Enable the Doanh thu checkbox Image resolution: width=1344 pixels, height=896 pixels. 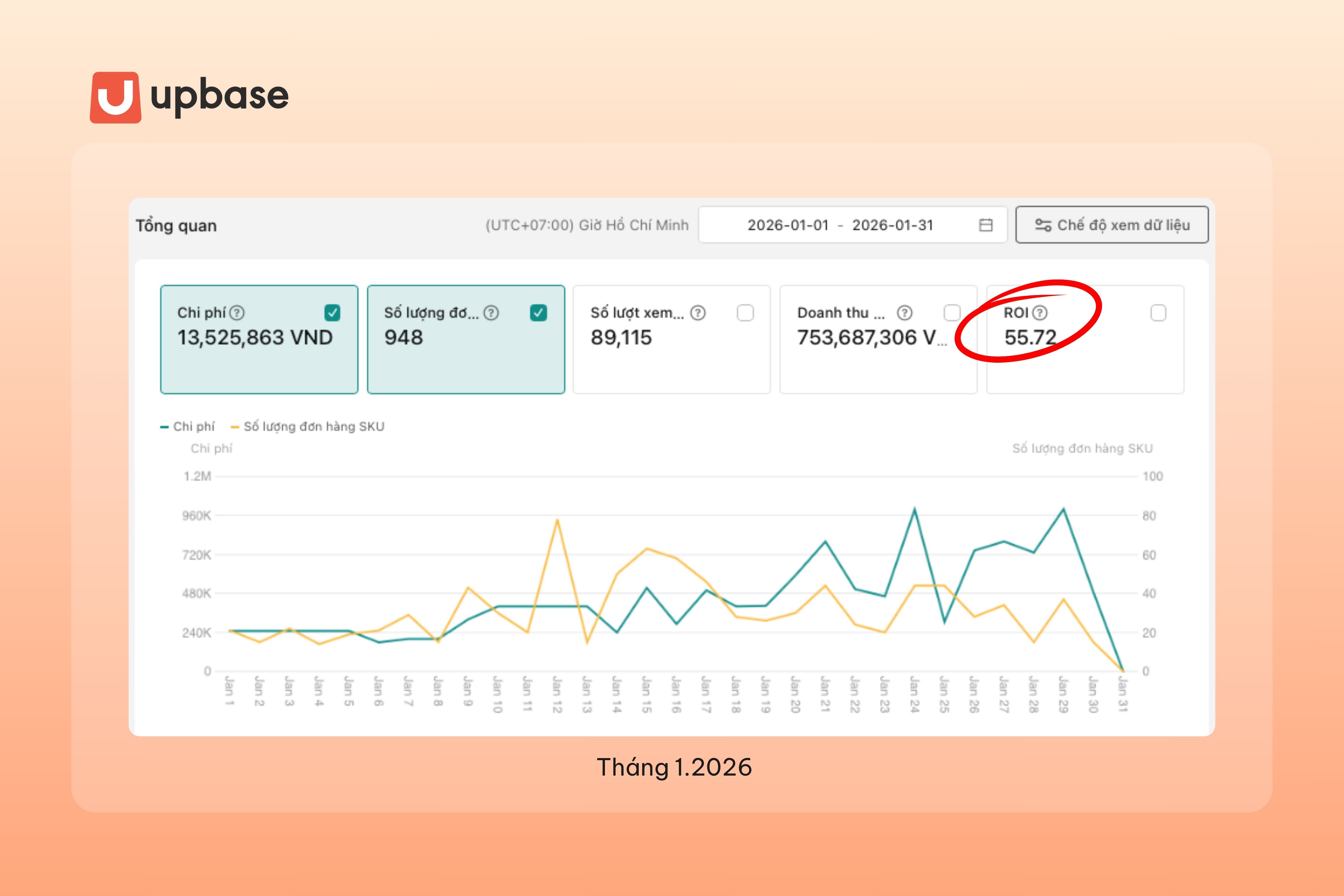952,313
